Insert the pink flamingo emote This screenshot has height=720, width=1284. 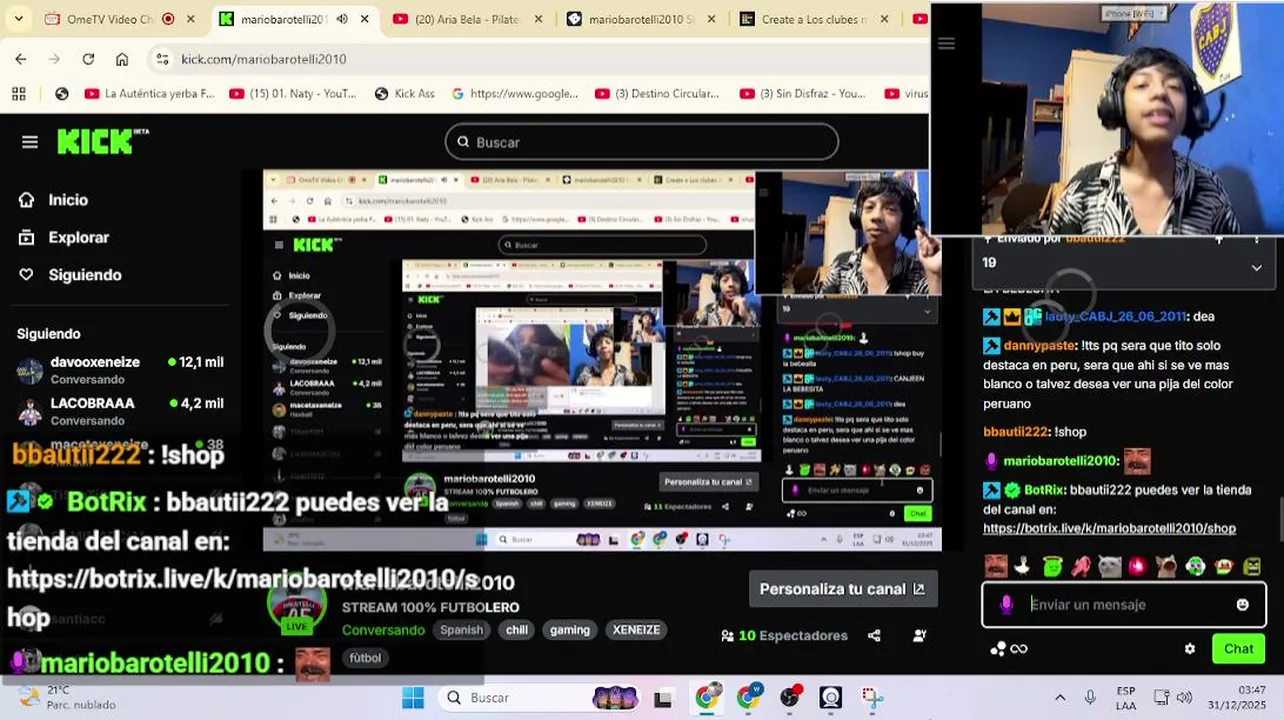pos(1081,566)
